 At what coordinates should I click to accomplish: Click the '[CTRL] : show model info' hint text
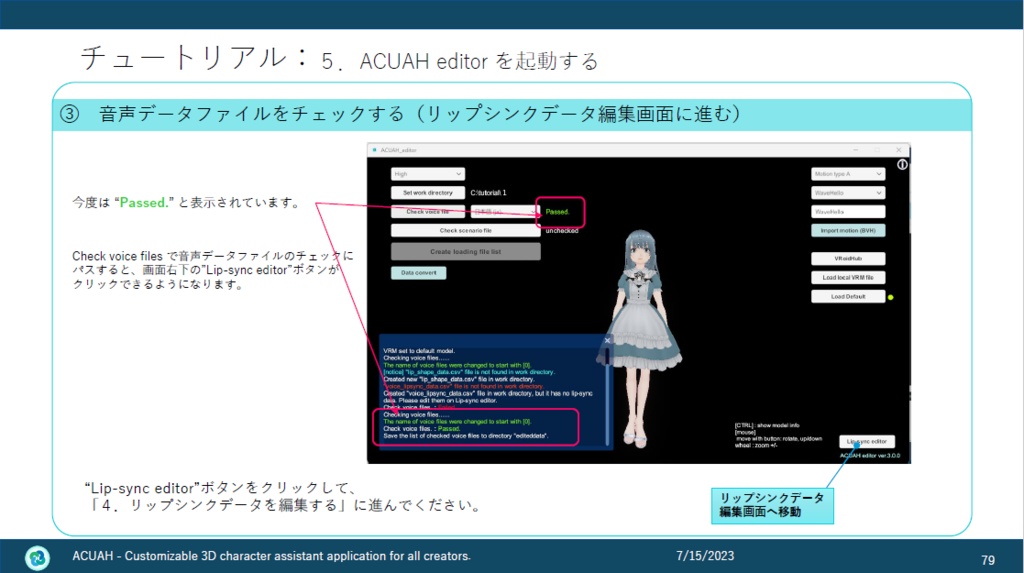pos(767,425)
